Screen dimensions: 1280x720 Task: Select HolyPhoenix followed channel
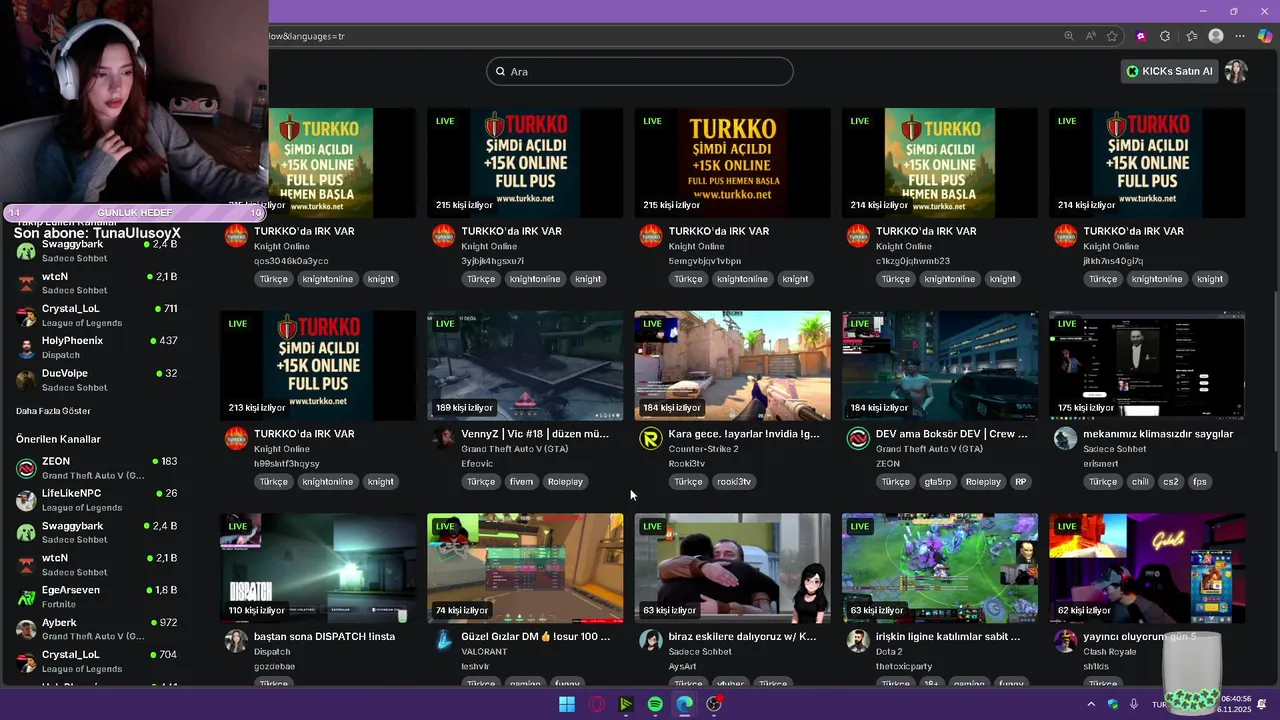click(x=97, y=347)
